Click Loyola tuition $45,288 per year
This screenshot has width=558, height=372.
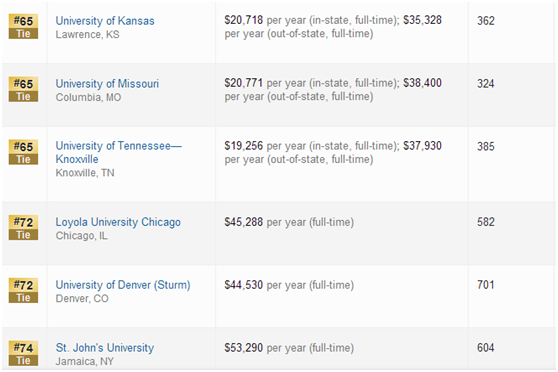tap(289, 222)
